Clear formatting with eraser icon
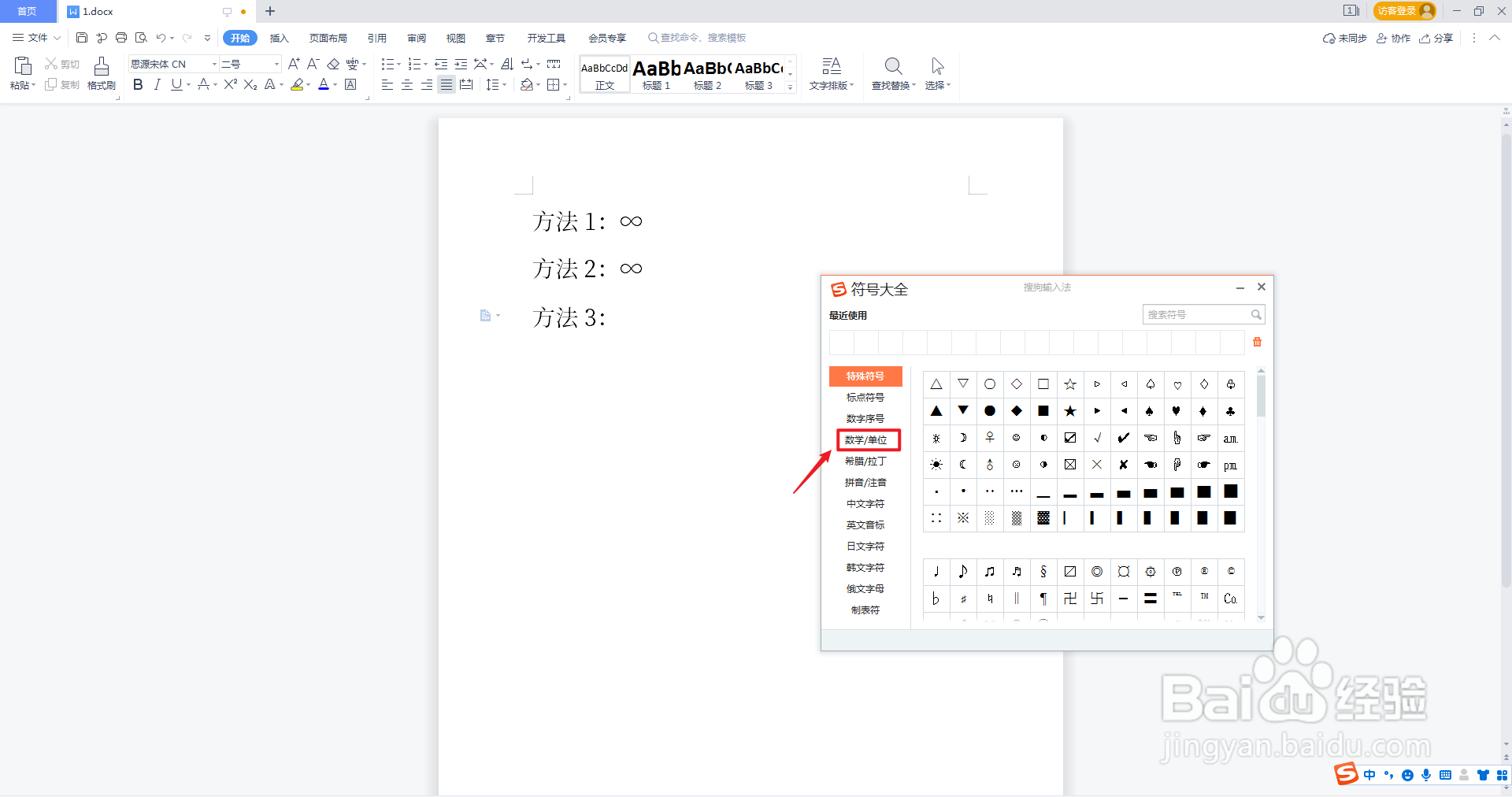The width and height of the screenshot is (1512, 797). 333,64
